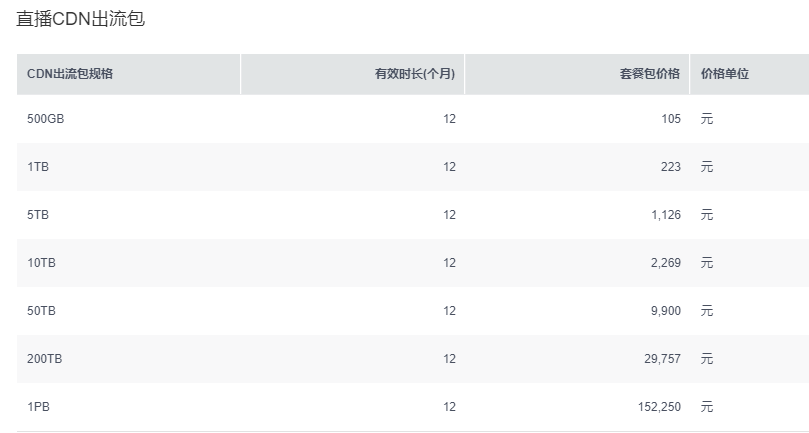This screenshot has width=809, height=433.
Task: Click the 1,126 price value
Action: click(666, 215)
